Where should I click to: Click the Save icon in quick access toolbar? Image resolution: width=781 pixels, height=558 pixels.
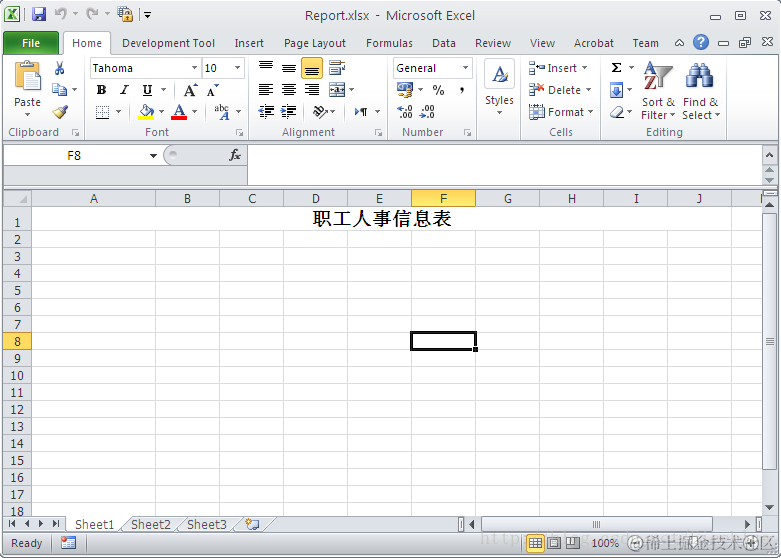(39, 14)
